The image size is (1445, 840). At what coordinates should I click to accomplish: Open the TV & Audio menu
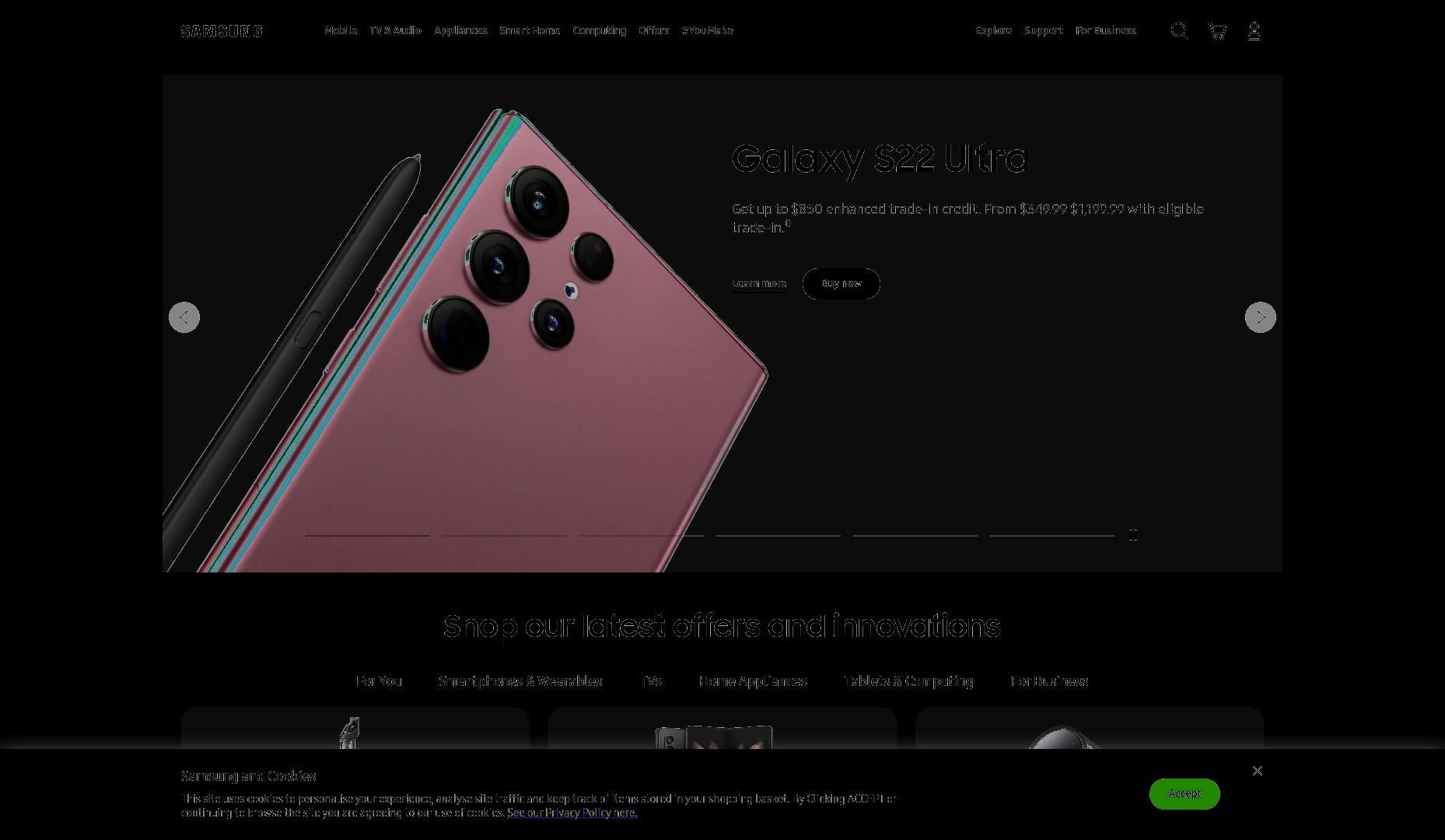tap(395, 30)
